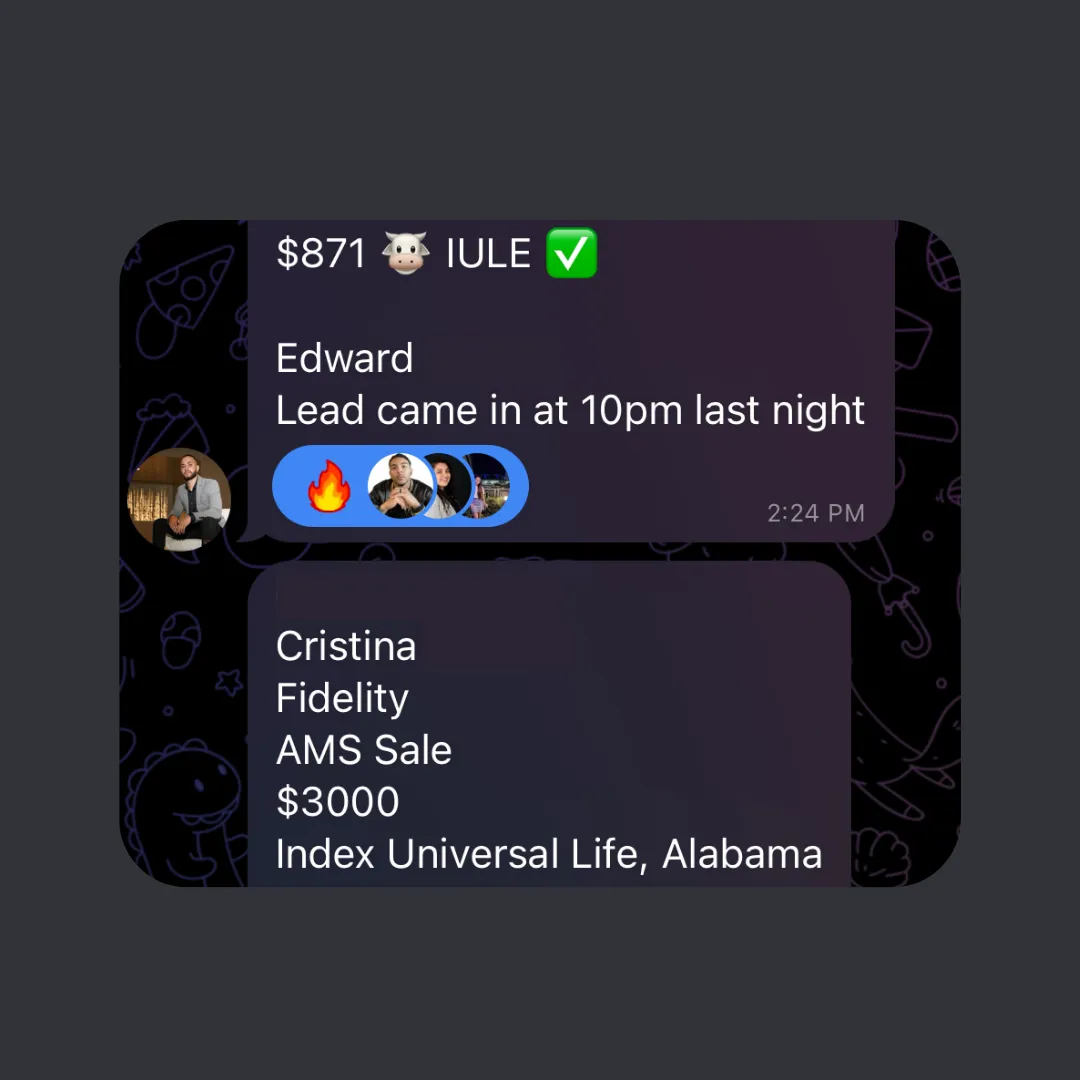Select the $871 amount text

click(x=321, y=253)
